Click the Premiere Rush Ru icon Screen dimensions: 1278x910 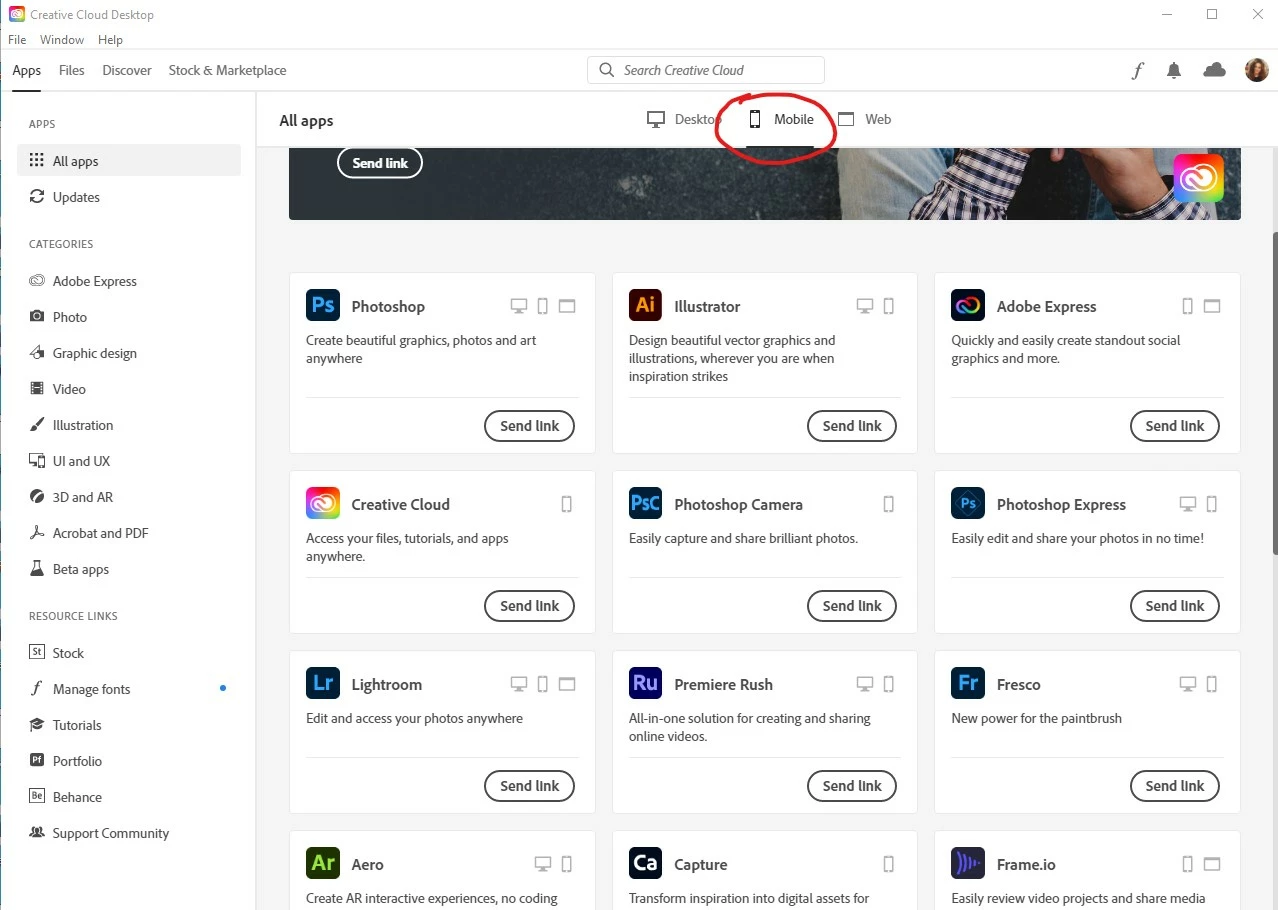646,683
